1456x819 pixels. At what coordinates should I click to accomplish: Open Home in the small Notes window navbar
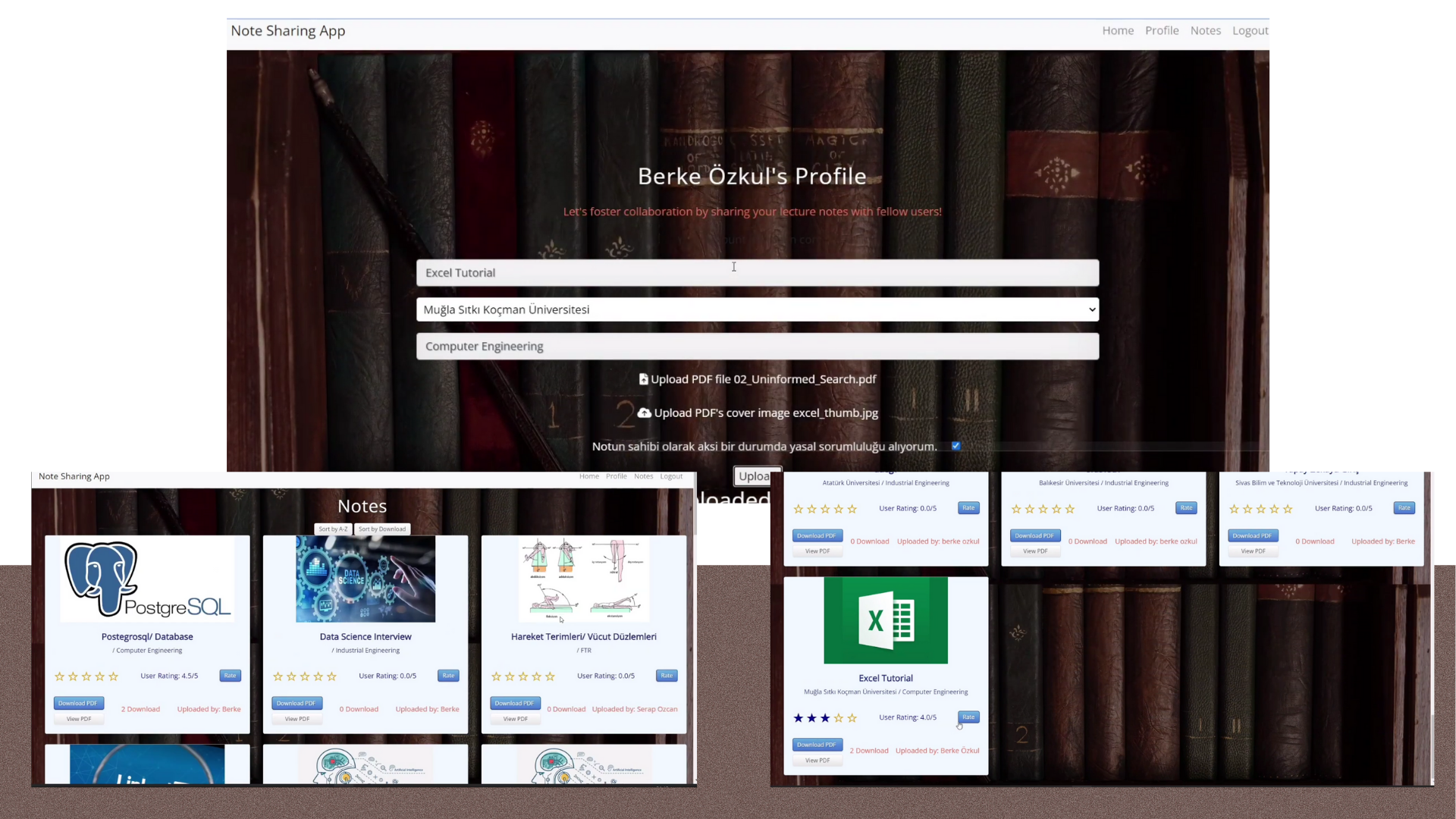589,476
